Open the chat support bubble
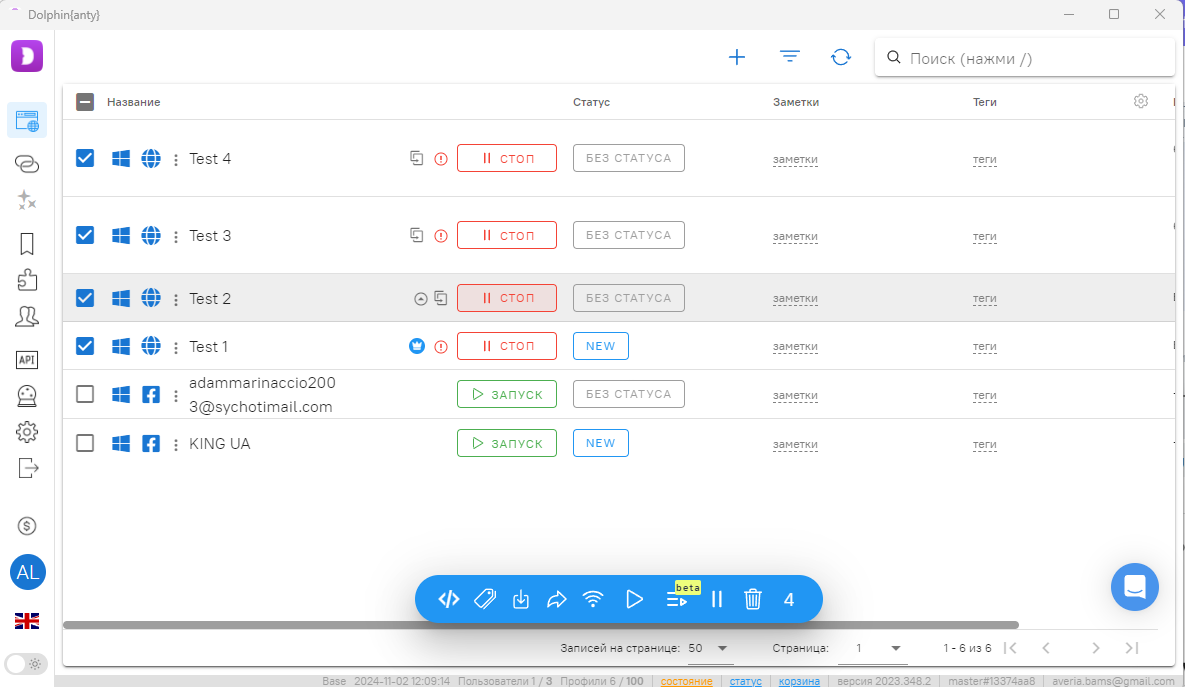1185x687 pixels. (1134, 587)
